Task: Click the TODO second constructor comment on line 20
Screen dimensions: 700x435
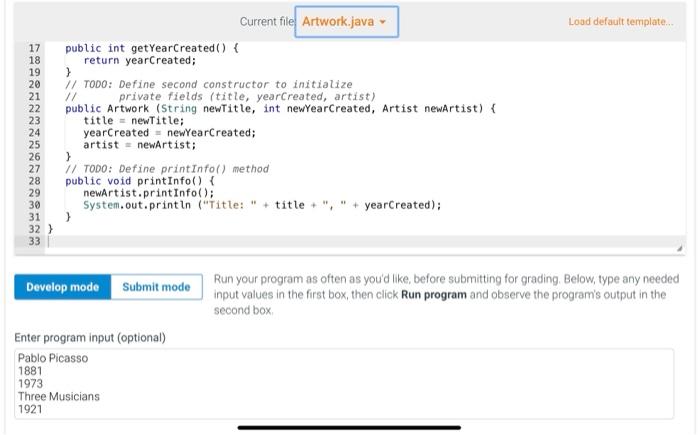Action: coord(208,84)
